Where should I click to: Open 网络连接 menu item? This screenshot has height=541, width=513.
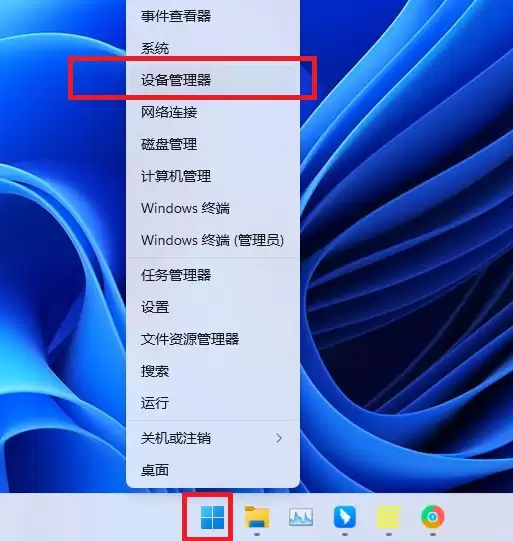pos(213,112)
